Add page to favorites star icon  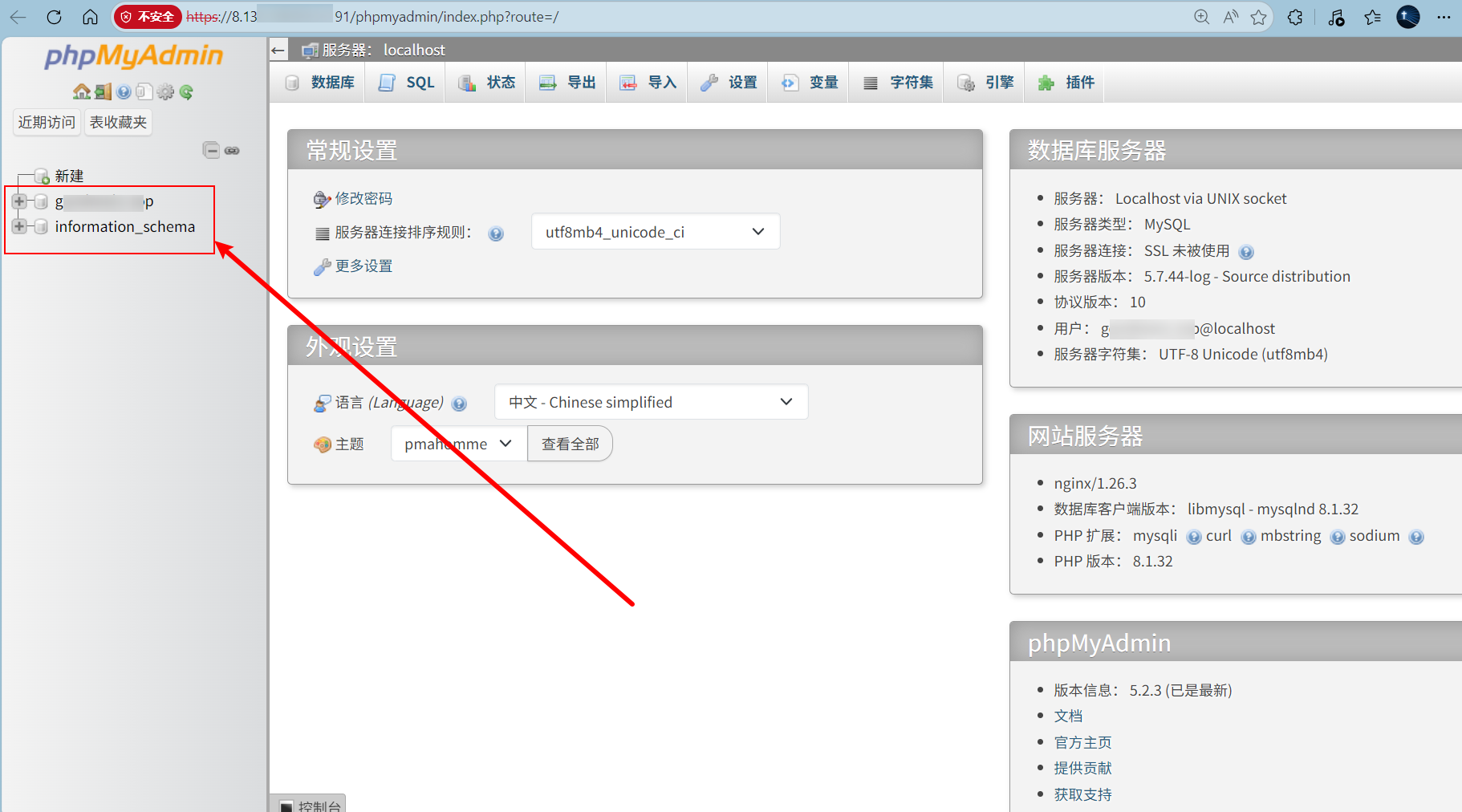point(1258,17)
